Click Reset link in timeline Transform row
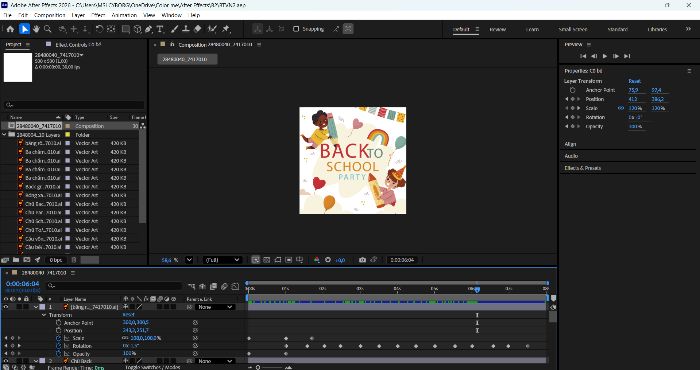This screenshot has height=370, width=700. coord(128,315)
